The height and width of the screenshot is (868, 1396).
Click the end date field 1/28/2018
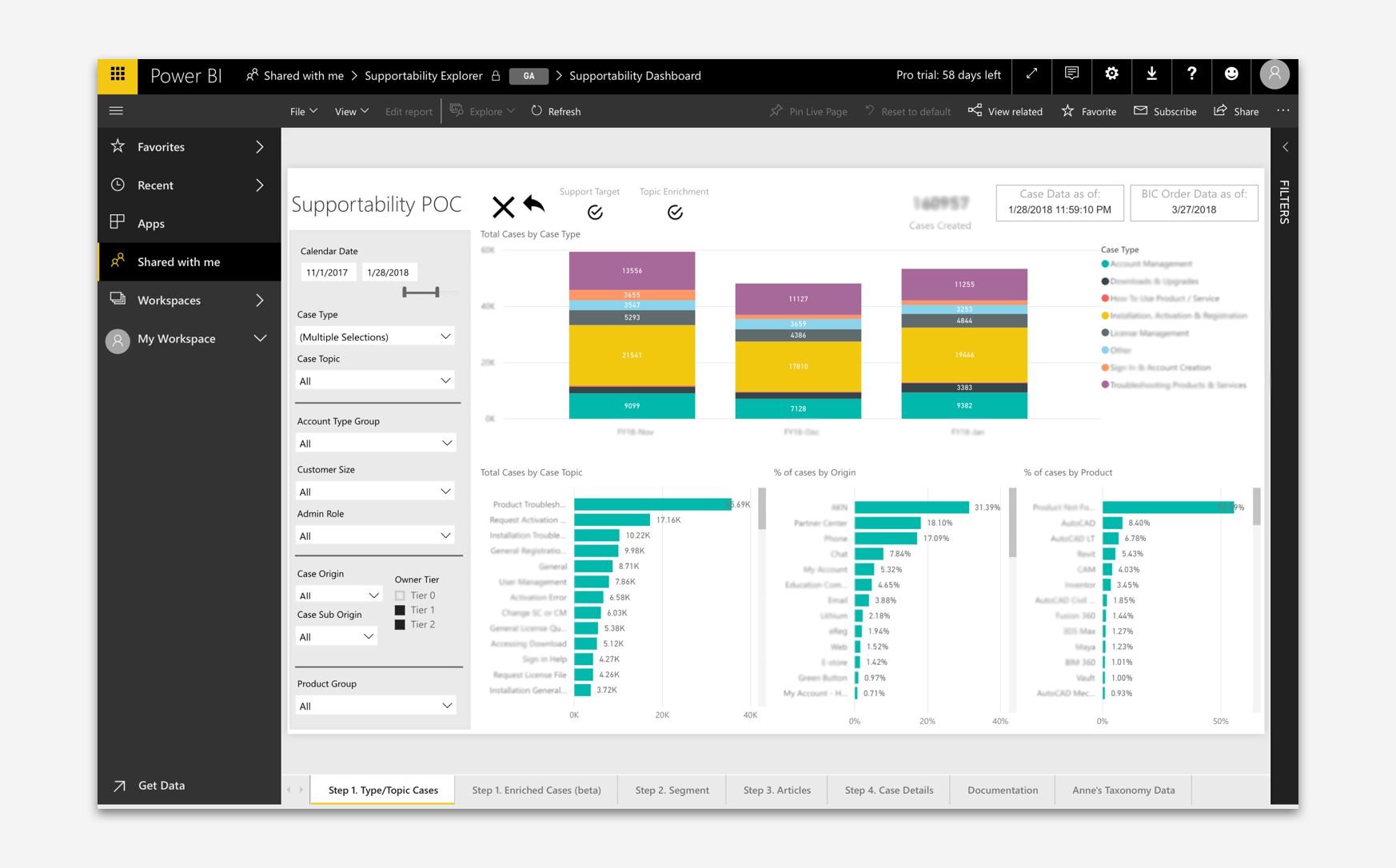point(389,273)
